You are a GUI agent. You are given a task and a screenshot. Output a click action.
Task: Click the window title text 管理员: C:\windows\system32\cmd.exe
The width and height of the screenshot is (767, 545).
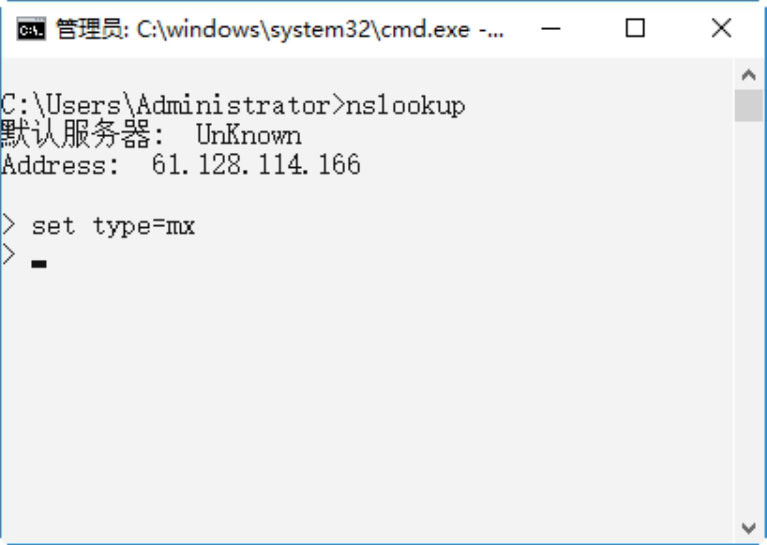point(280,30)
